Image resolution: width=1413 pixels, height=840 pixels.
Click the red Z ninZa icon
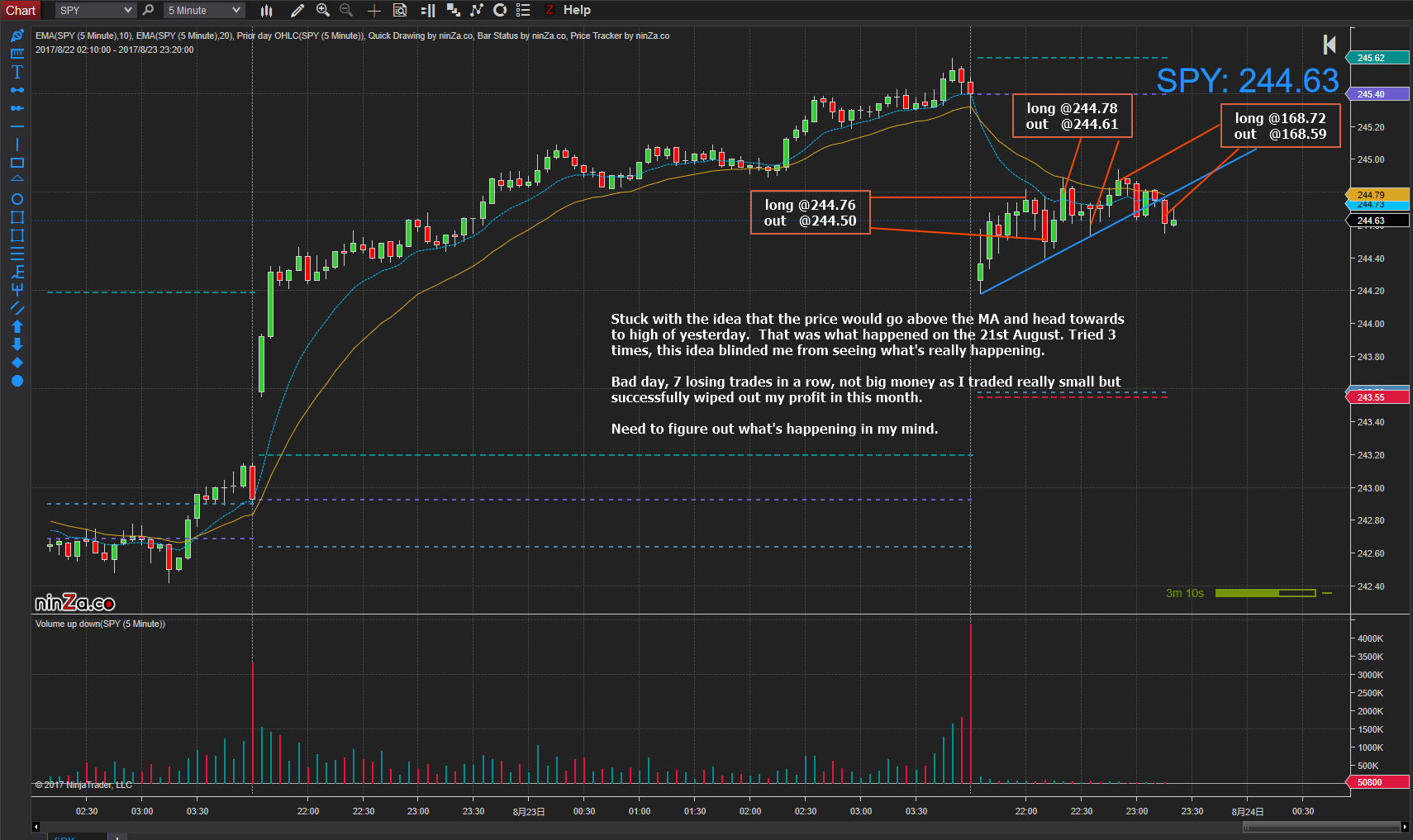point(549,10)
